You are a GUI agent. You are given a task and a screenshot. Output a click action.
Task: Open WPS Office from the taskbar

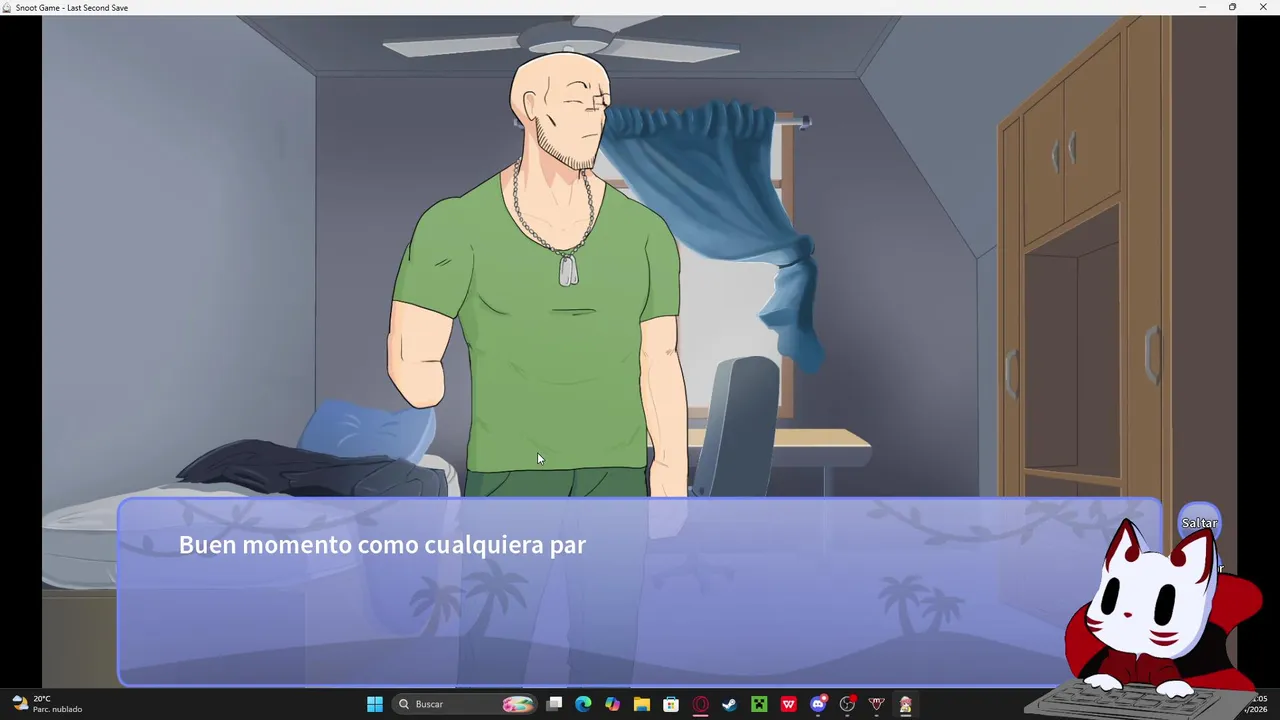(x=788, y=704)
